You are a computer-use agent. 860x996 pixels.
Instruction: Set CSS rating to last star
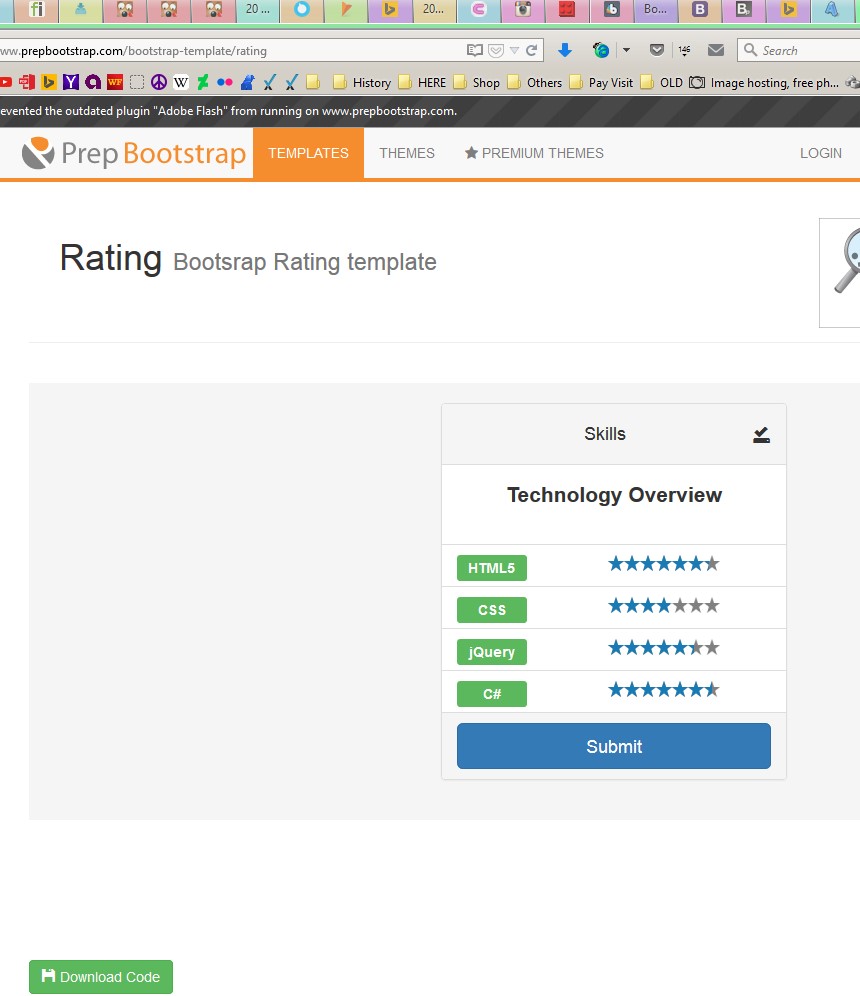tap(712, 606)
